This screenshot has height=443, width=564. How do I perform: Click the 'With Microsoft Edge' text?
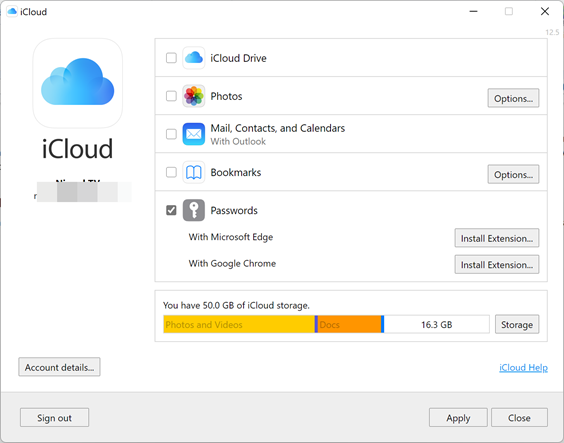click(x=231, y=237)
